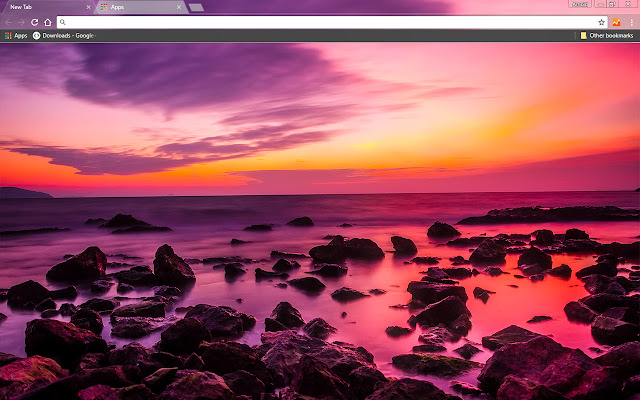
Task: Click the search magnifier in address bar
Action: point(63,21)
